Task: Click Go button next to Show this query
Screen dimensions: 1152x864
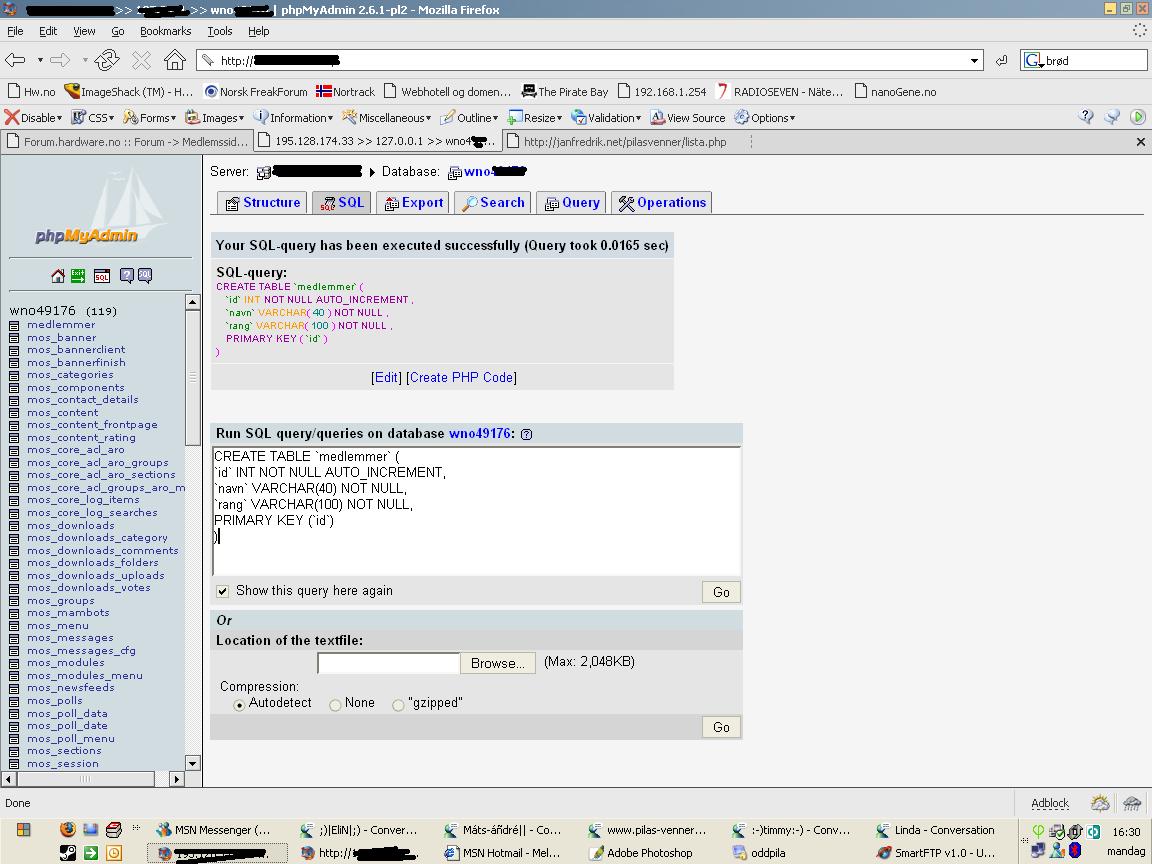Action: tap(721, 592)
